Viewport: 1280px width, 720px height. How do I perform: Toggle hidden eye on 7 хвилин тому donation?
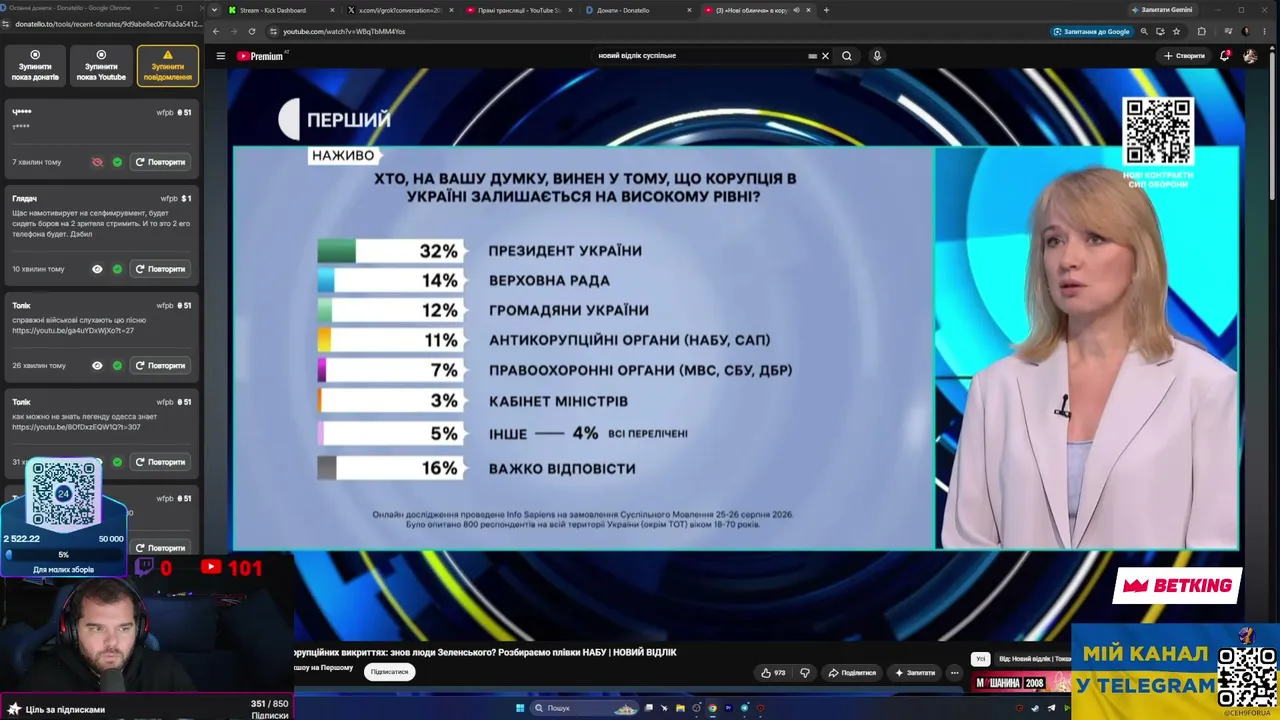pos(97,162)
